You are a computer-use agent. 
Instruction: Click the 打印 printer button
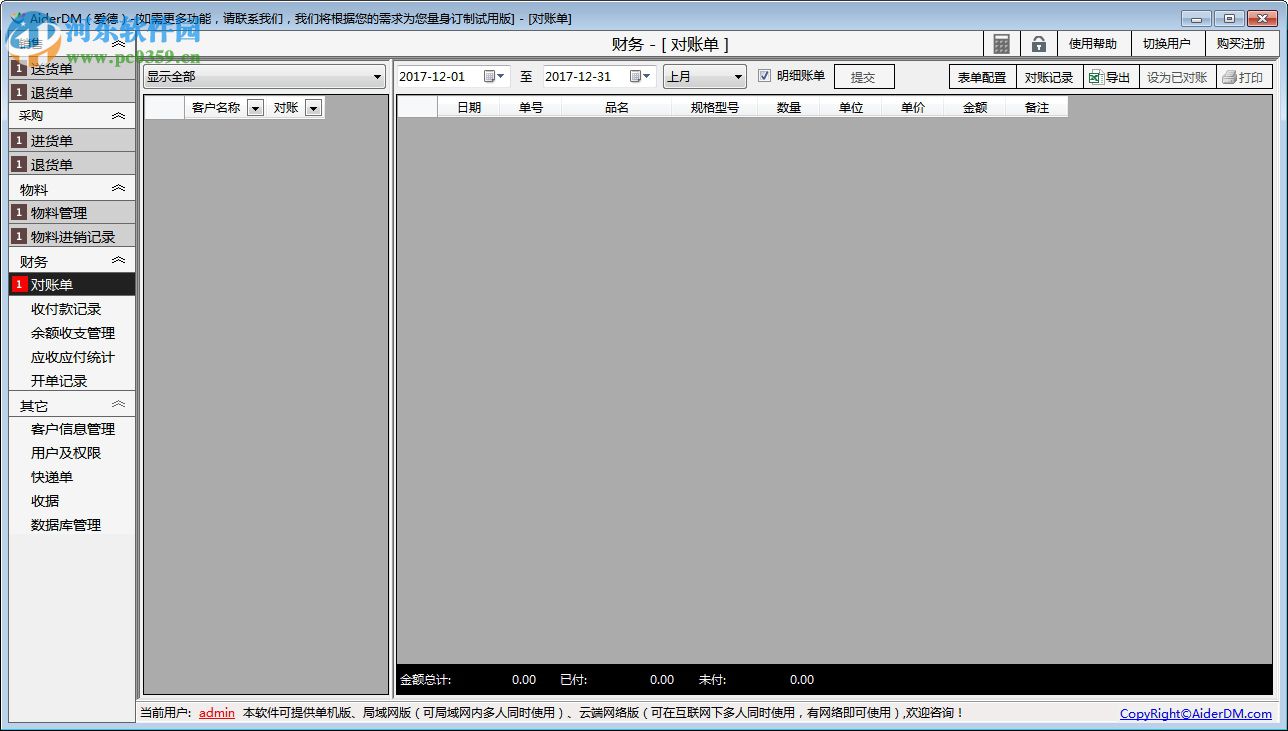(x=1244, y=77)
